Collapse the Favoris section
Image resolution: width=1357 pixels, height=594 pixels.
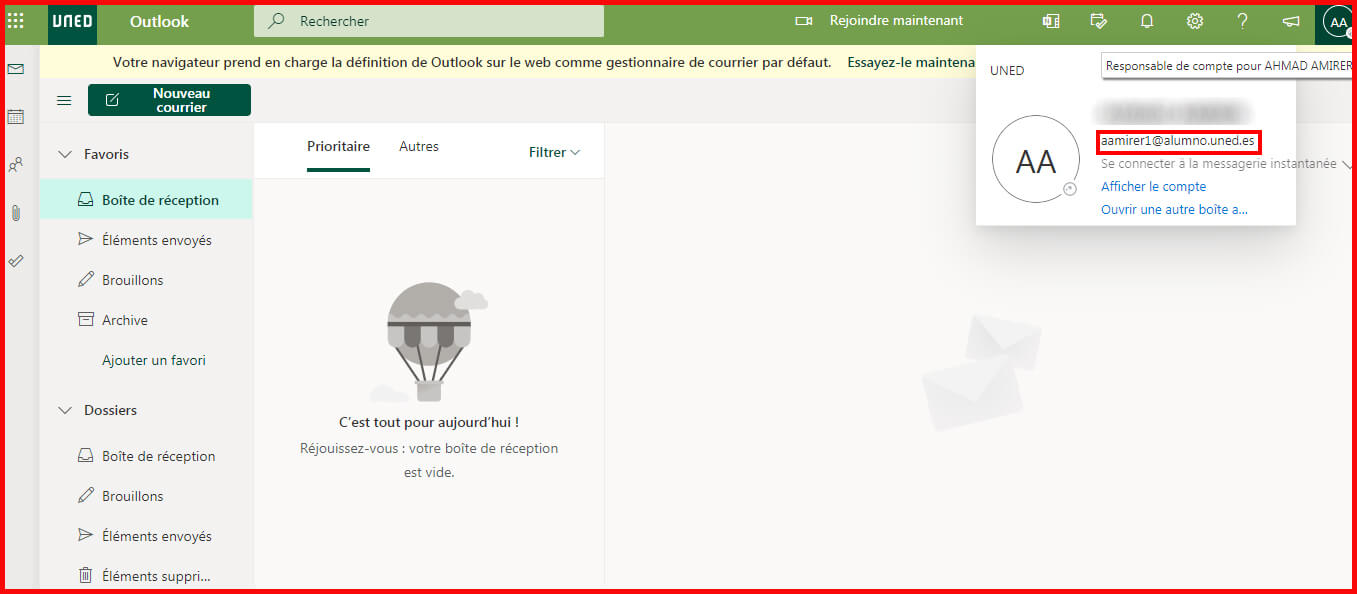[66, 154]
